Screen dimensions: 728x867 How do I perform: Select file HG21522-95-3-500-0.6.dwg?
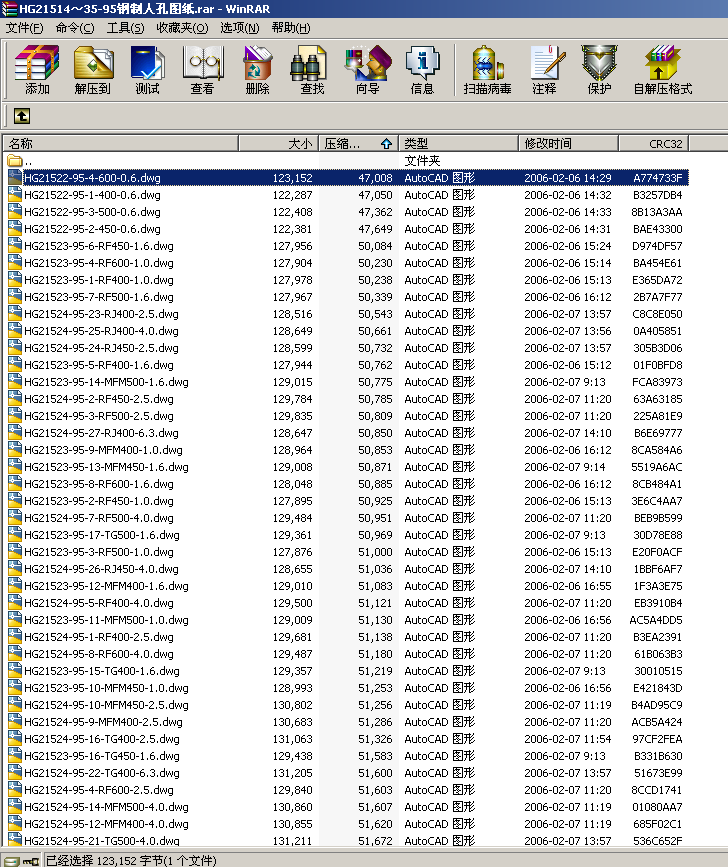[92, 212]
